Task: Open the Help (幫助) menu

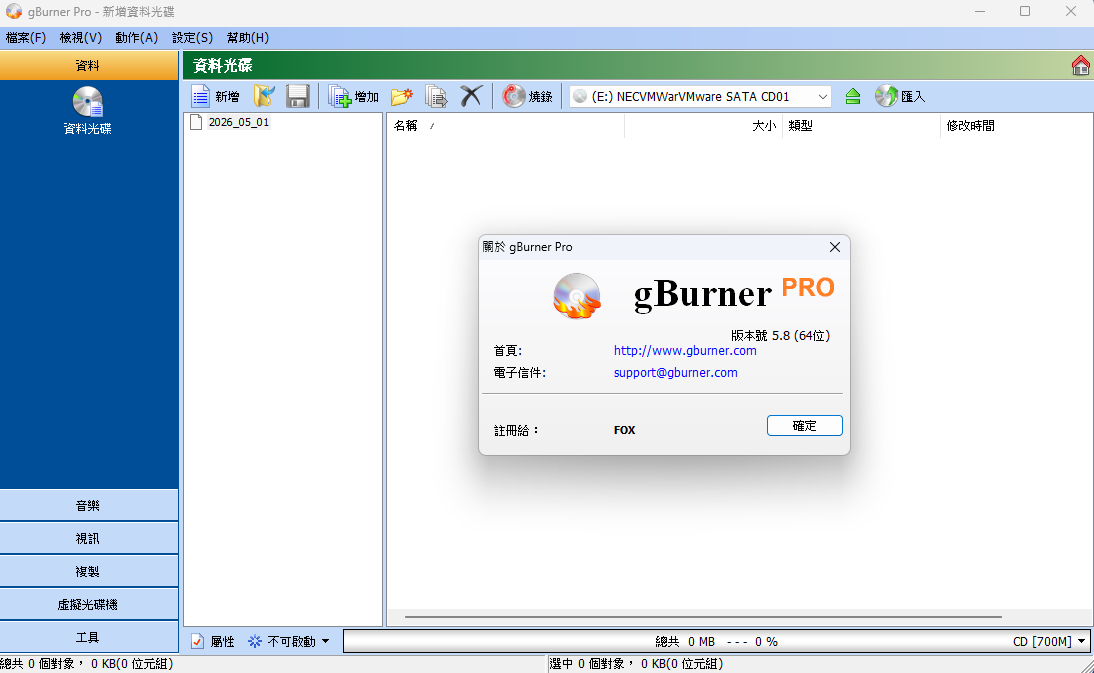Action: [248, 38]
